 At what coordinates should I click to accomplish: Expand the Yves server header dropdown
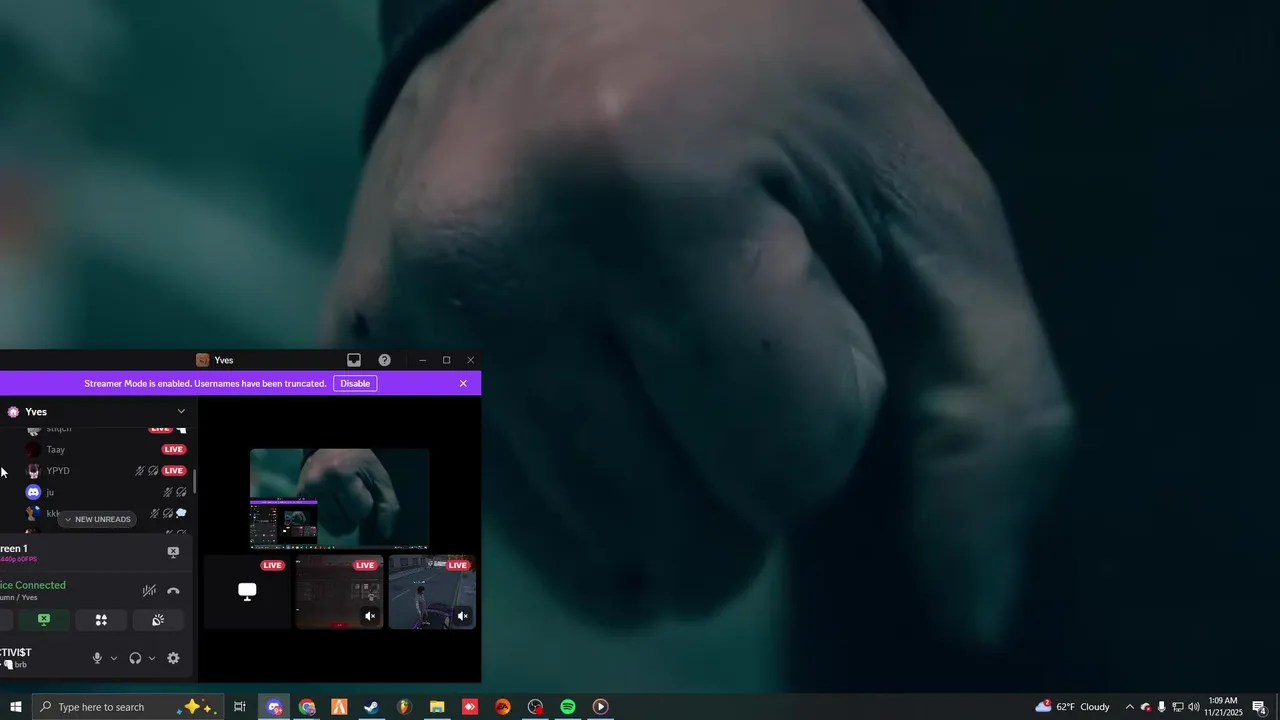click(181, 411)
